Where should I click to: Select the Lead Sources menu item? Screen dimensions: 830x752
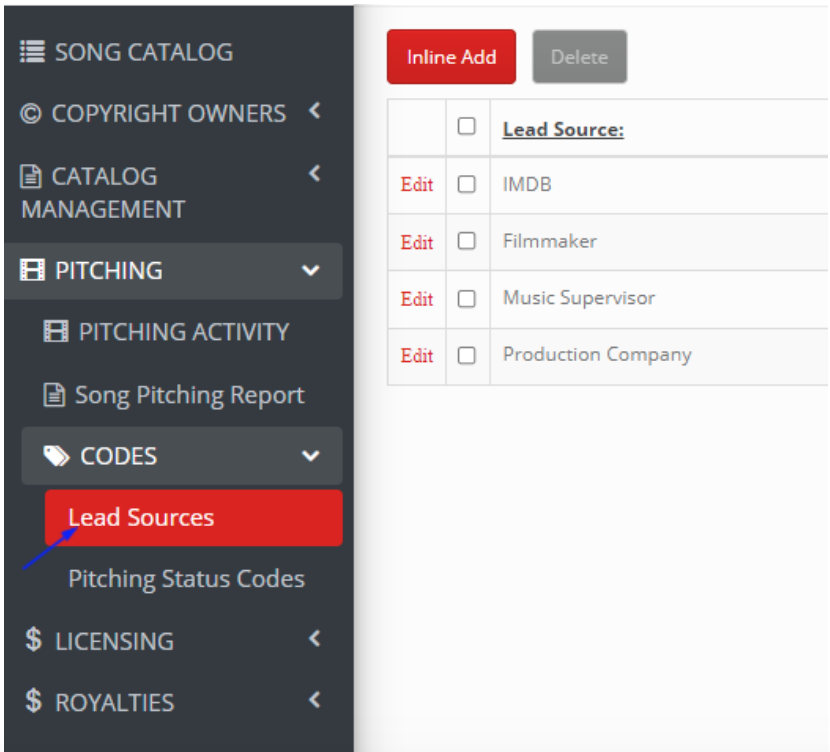click(194, 518)
